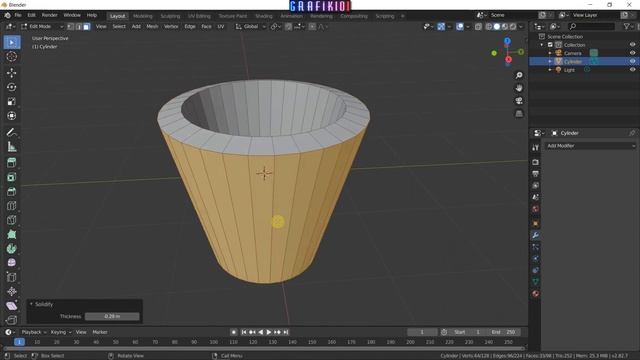This screenshot has width=640, height=360.
Task: Select the Shear tool
Action: click(12, 306)
